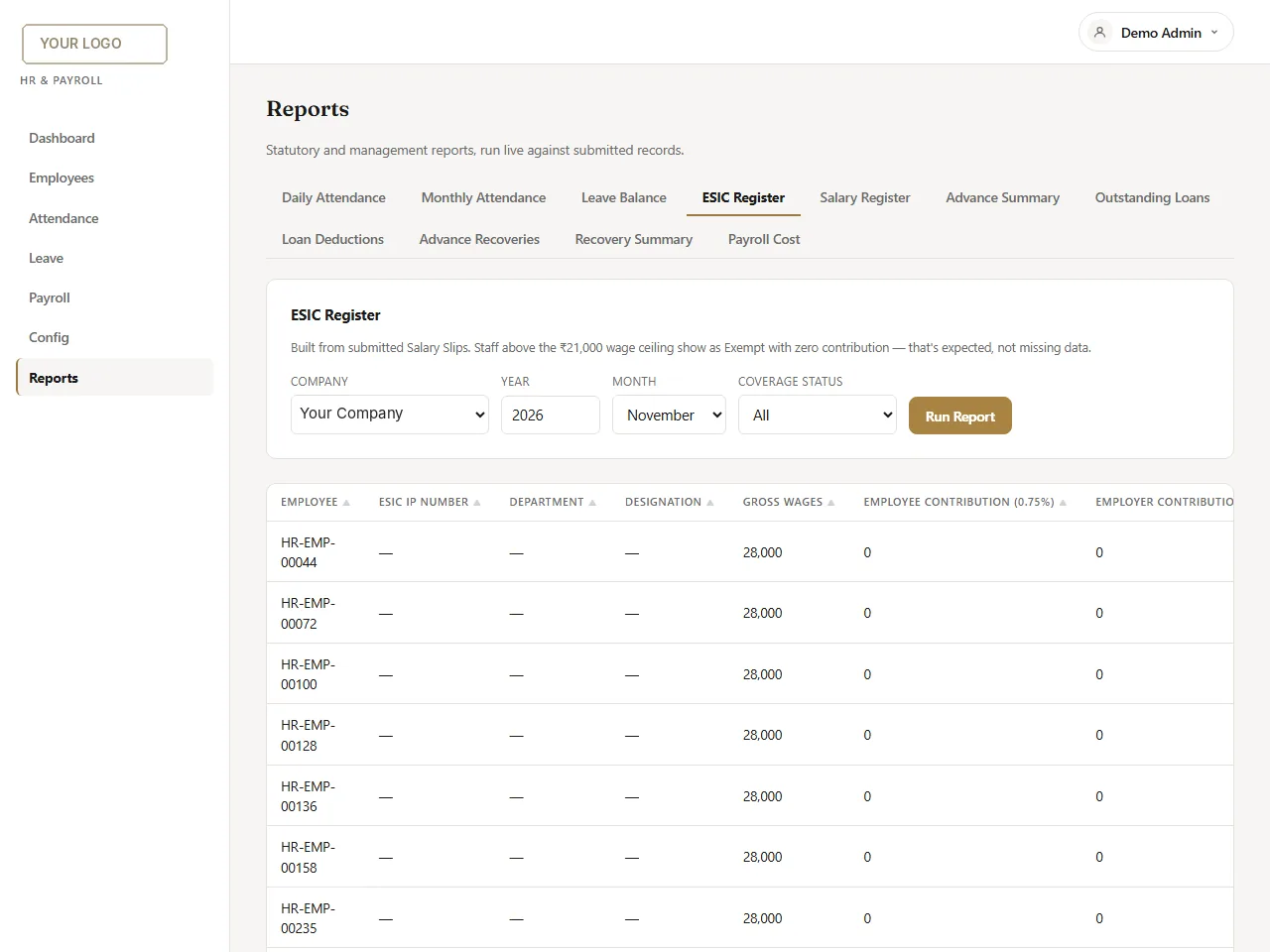Open the Leave Balance tab

(x=624, y=197)
